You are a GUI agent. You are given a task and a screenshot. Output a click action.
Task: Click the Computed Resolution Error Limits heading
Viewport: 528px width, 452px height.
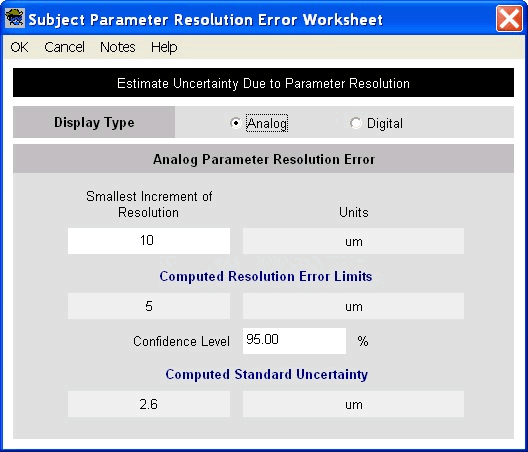click(x=266, y=276)
